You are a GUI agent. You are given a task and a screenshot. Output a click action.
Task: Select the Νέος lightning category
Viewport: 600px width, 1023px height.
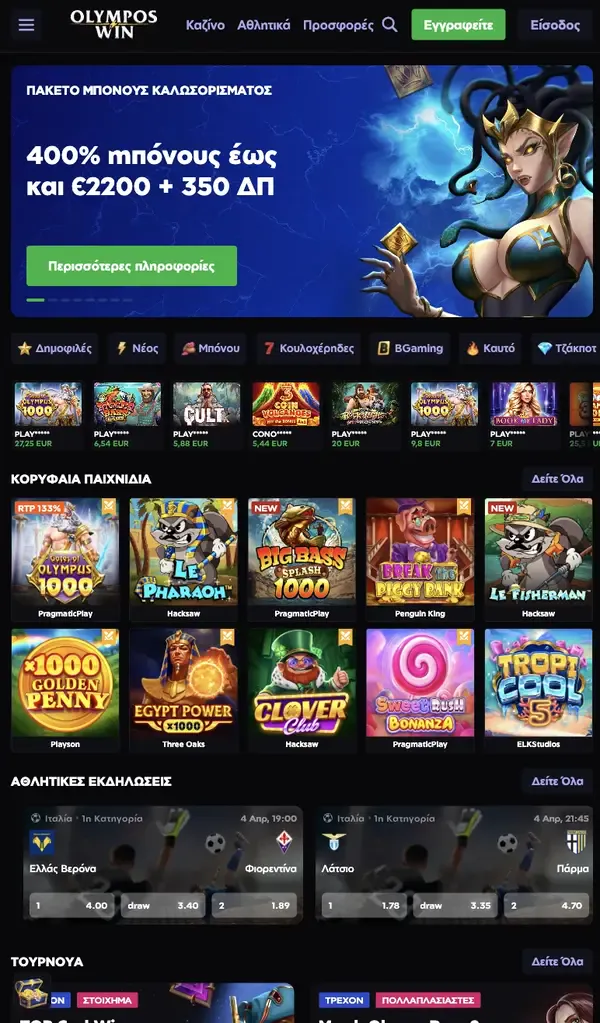click(137, 348)
